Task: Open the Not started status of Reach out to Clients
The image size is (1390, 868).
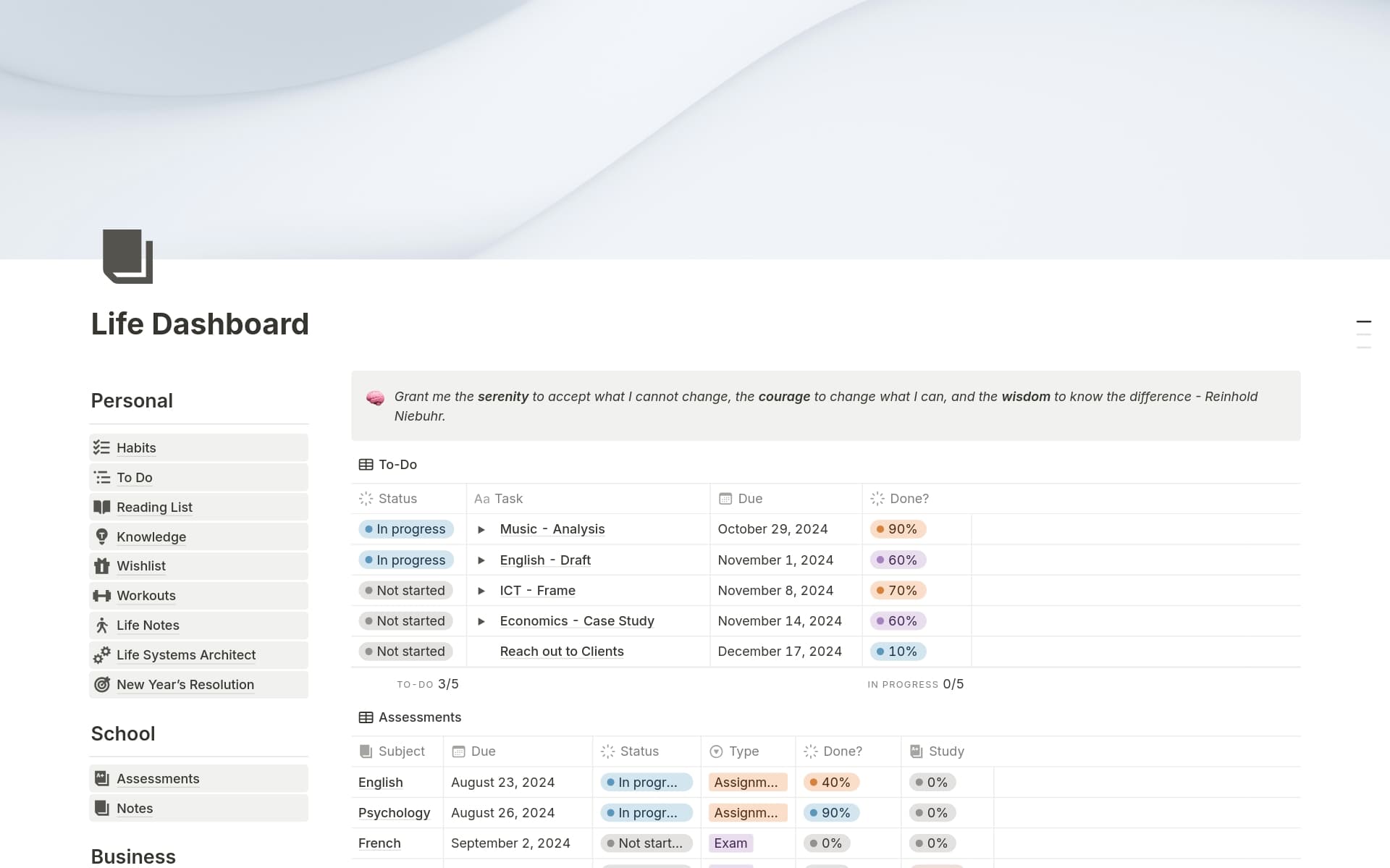Action: click(x=406, y=652)
